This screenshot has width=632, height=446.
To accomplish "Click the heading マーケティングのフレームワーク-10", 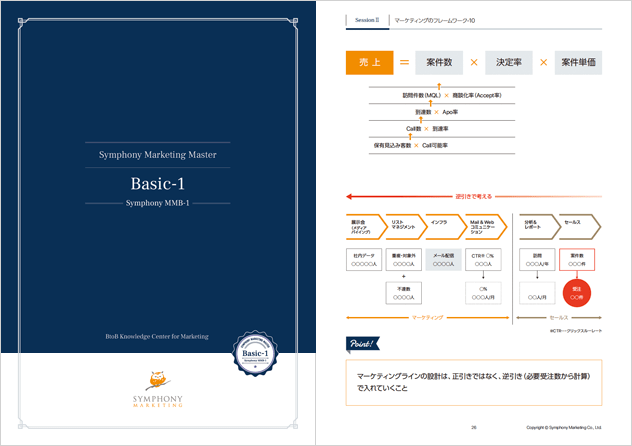I will (434, 20).
